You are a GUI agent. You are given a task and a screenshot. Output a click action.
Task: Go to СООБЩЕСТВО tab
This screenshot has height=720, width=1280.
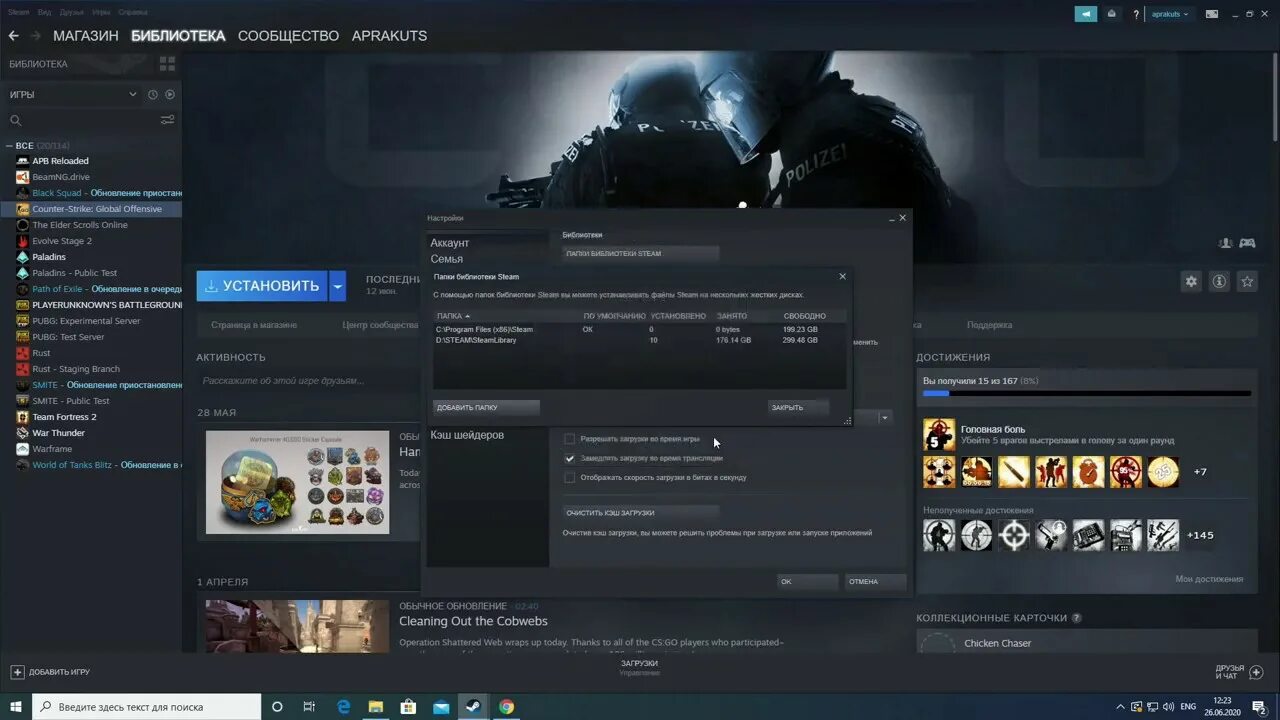[288, 36]
